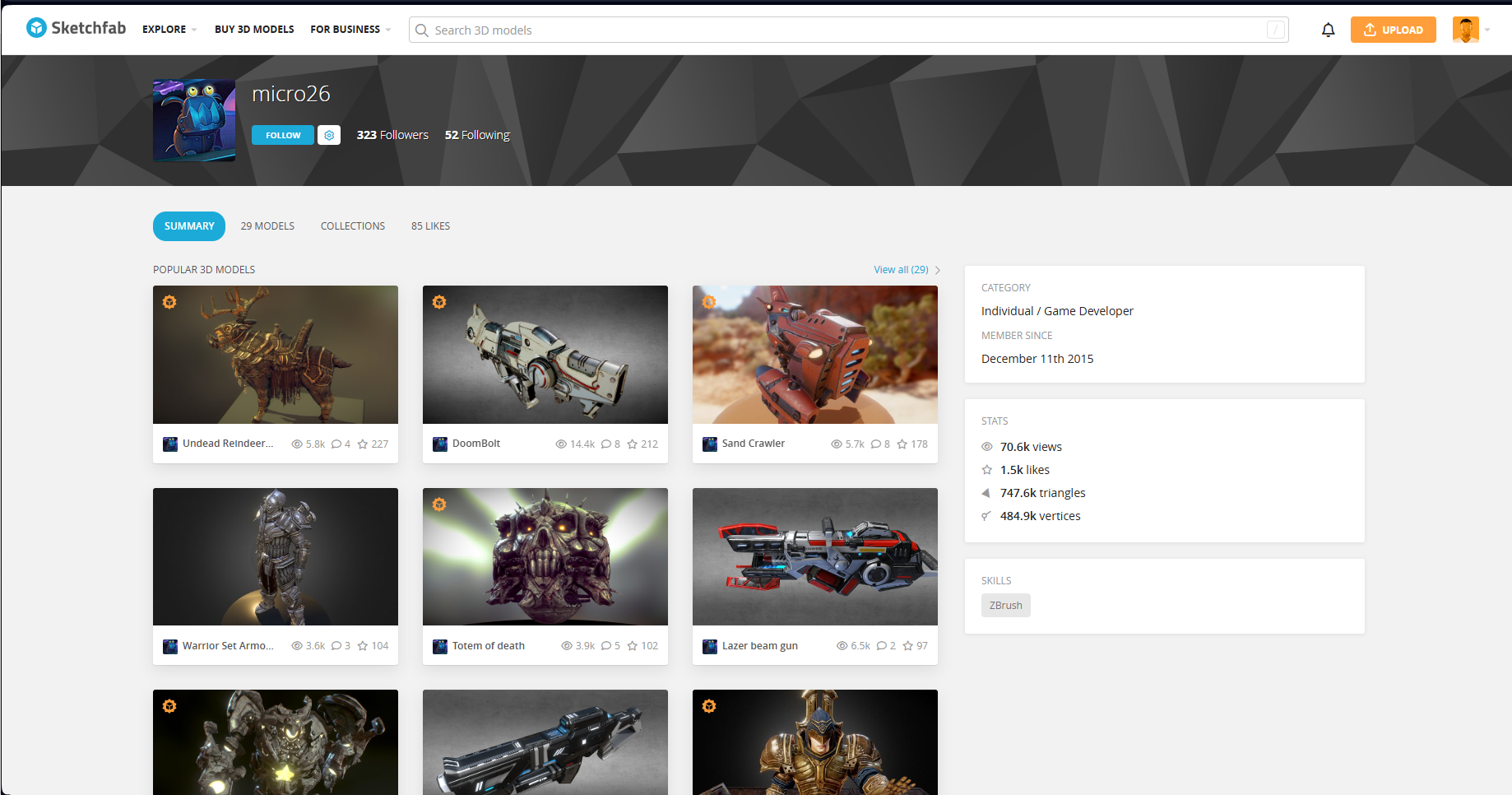The width and height of the screenshot is (1512, 795).
Task: Open the Lazer beam gun title link
Action: pos(760,646)
